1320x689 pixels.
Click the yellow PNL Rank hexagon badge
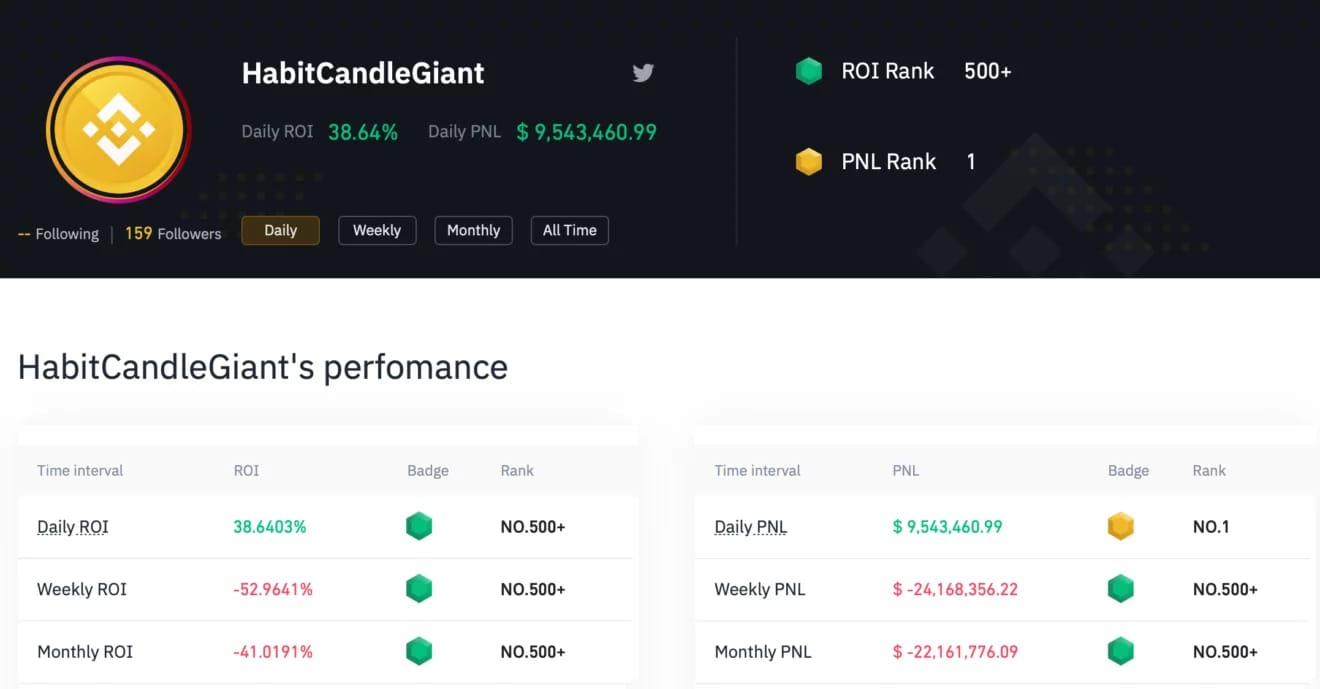808,161
